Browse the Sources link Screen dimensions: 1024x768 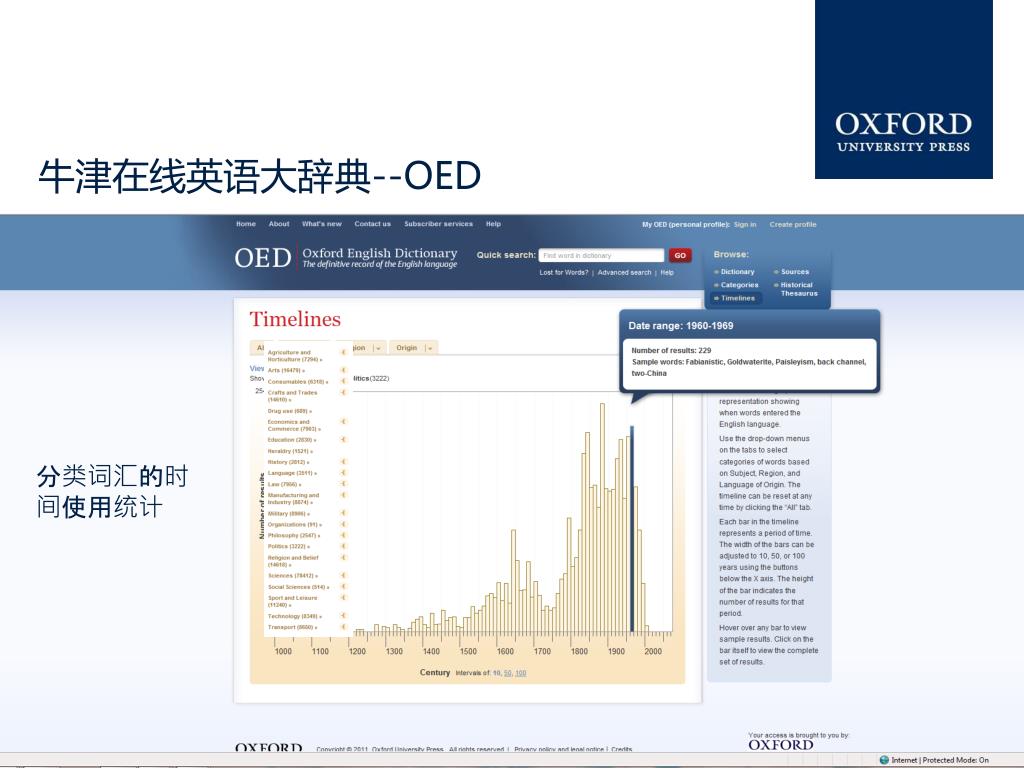pyautogui.click(x=795, y=272)
